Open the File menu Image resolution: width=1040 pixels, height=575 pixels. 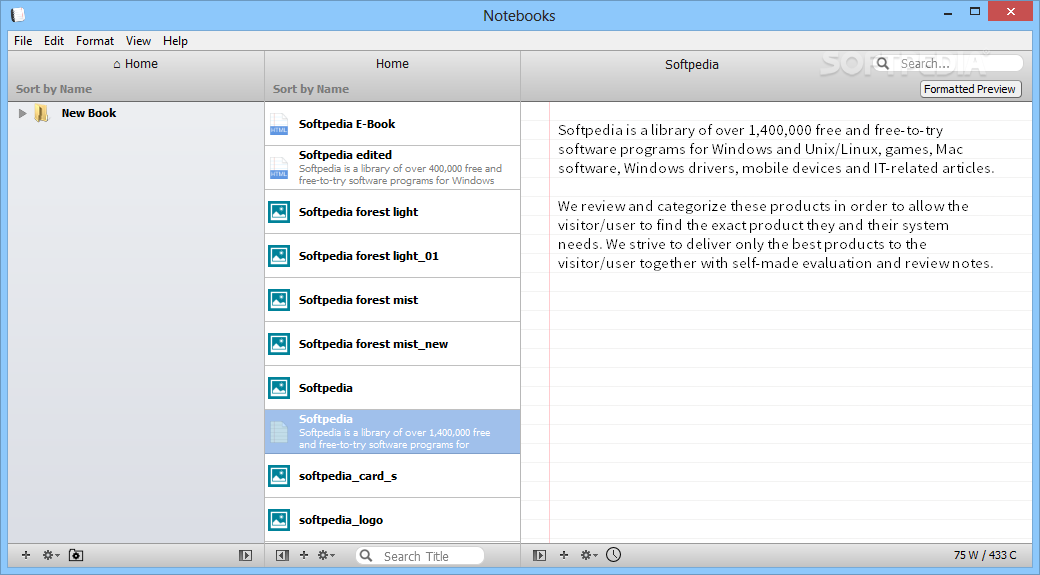pyautogui.click(x=23, y=40)
